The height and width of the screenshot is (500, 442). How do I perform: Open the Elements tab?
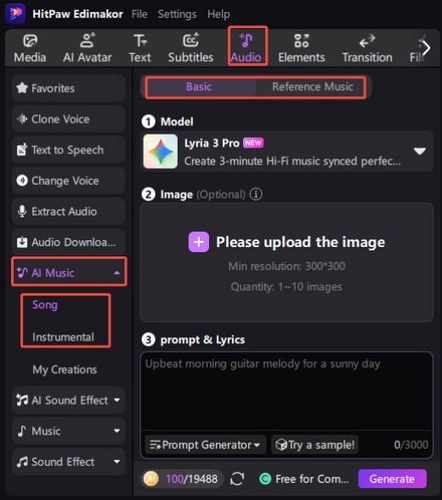click(301, 49)
